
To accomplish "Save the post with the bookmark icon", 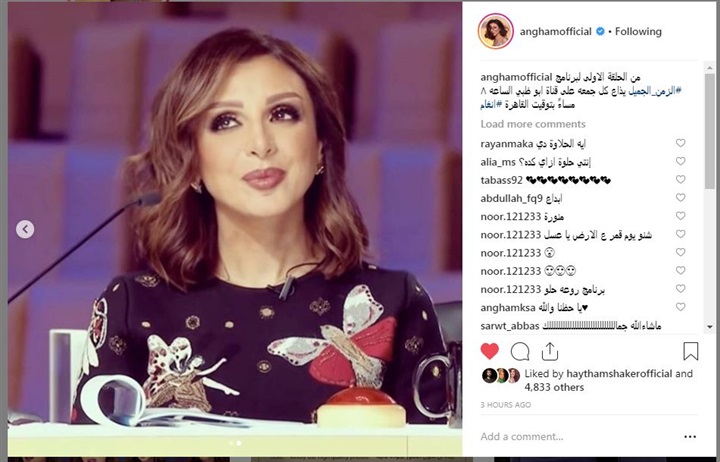I will click(x=691, y=351).
